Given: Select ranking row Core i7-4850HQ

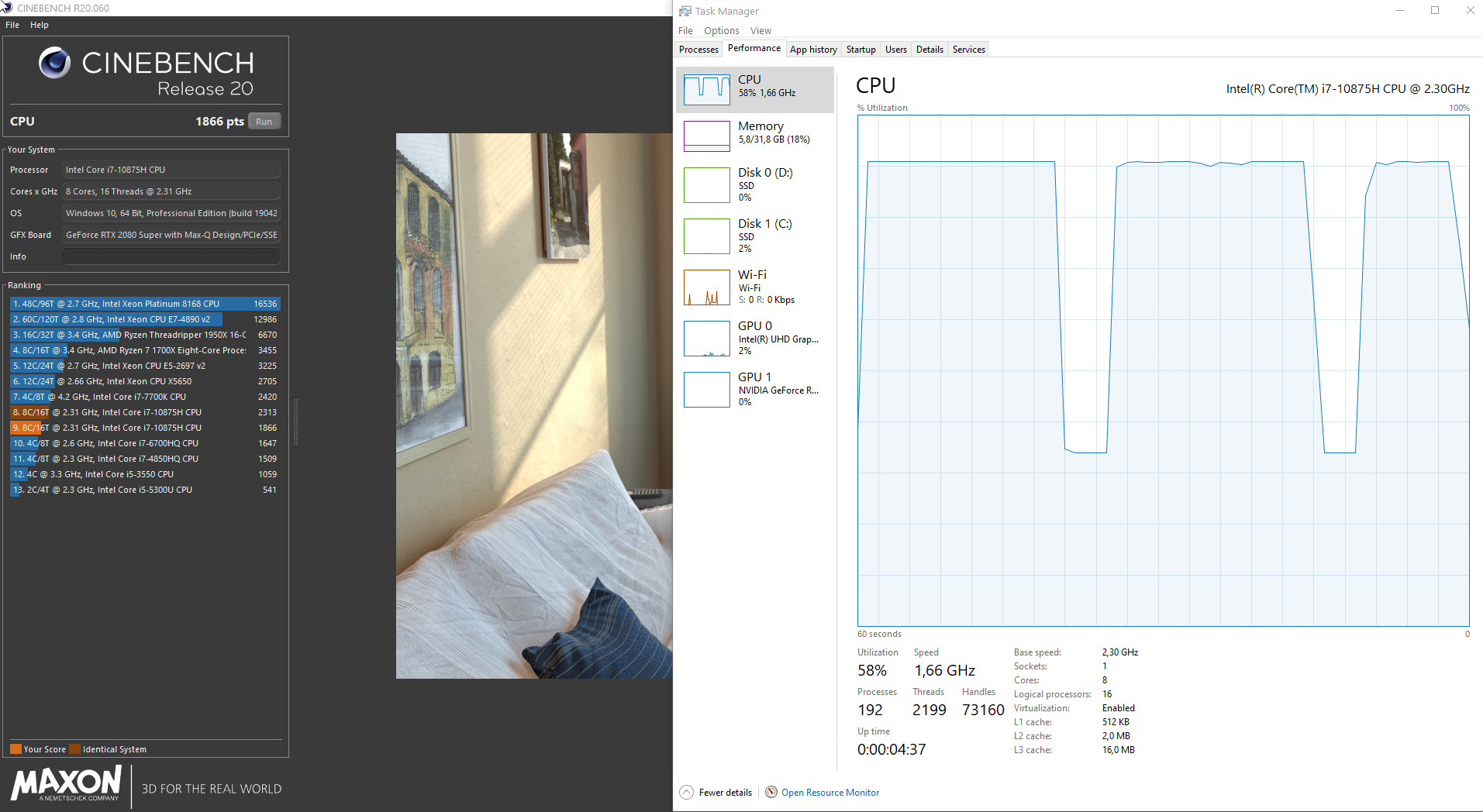Looking at the screenshot, I should pyautogui.click(x=145, y=459).
